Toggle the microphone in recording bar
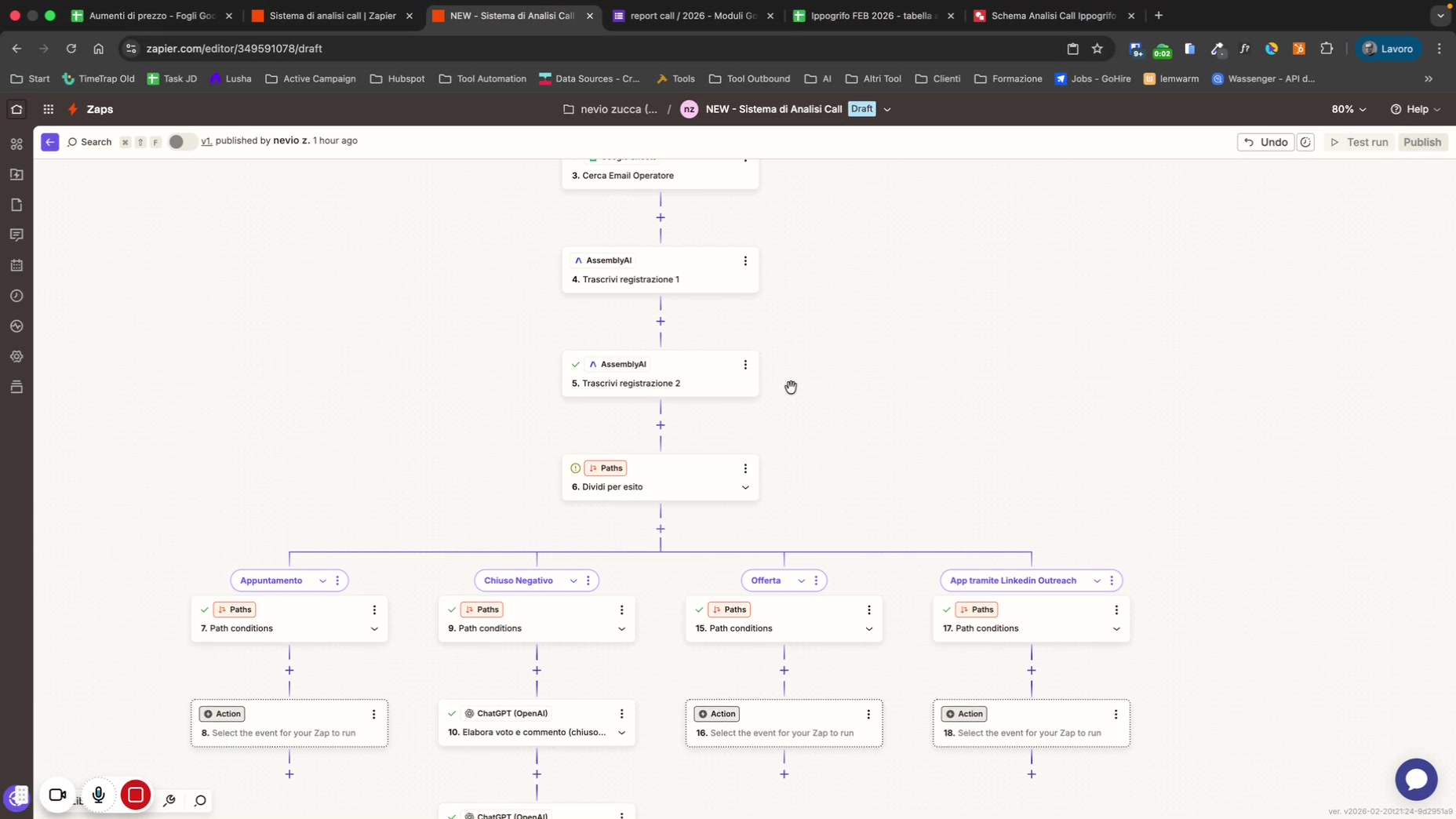Image resolution: width=1456 pixels, height=819 pixels. pyautogui.click(x=98, y=795)
